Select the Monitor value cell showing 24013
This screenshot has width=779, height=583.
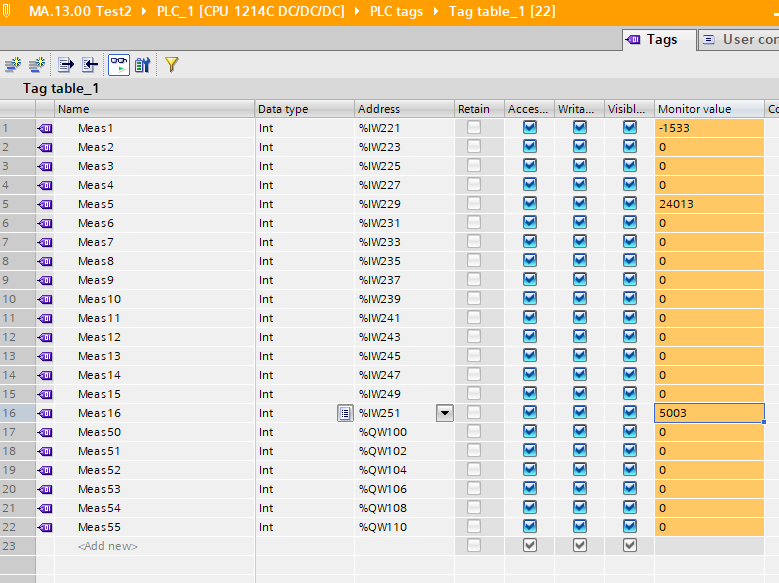pos(708,204)
